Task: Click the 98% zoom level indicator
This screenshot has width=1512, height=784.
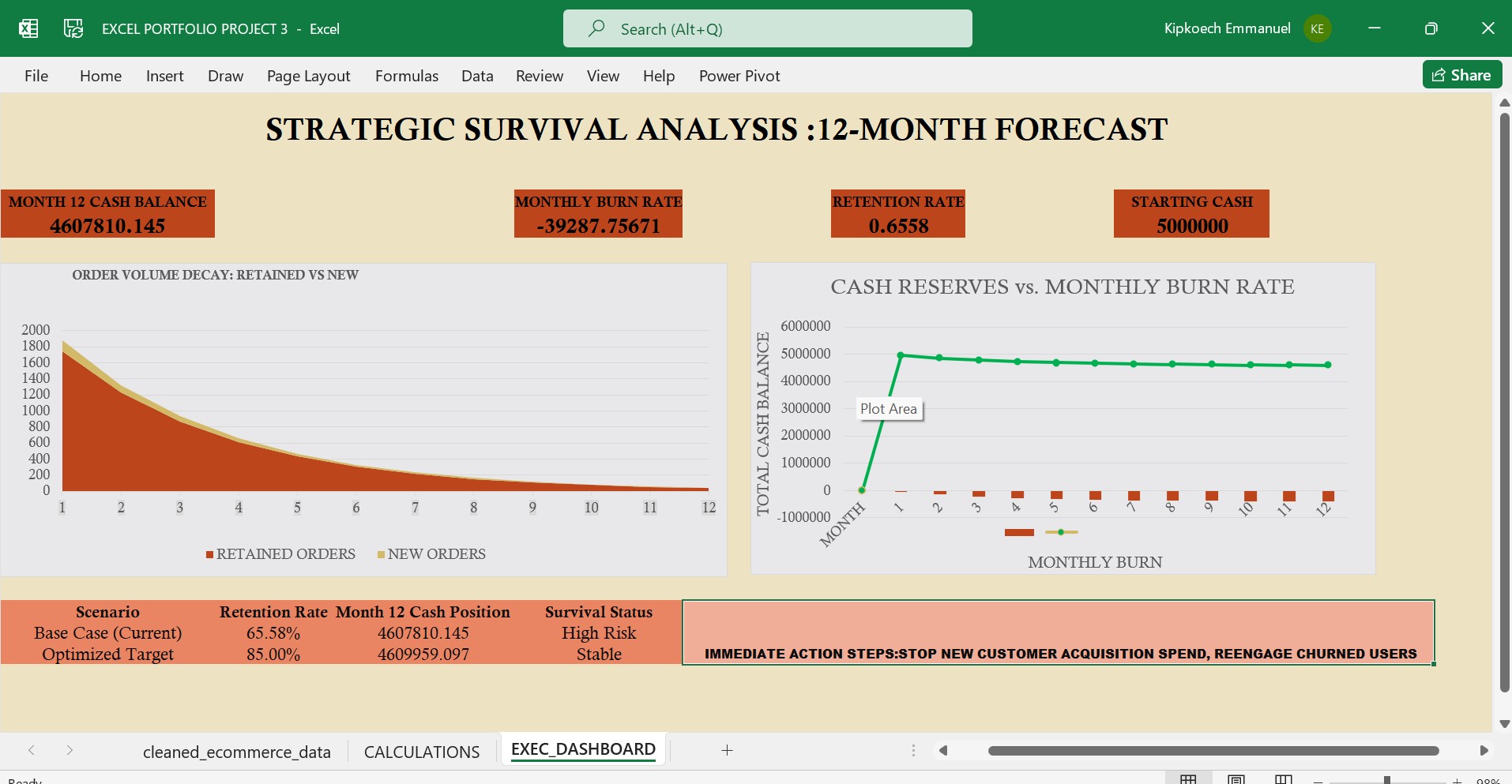Action: 1488,780
